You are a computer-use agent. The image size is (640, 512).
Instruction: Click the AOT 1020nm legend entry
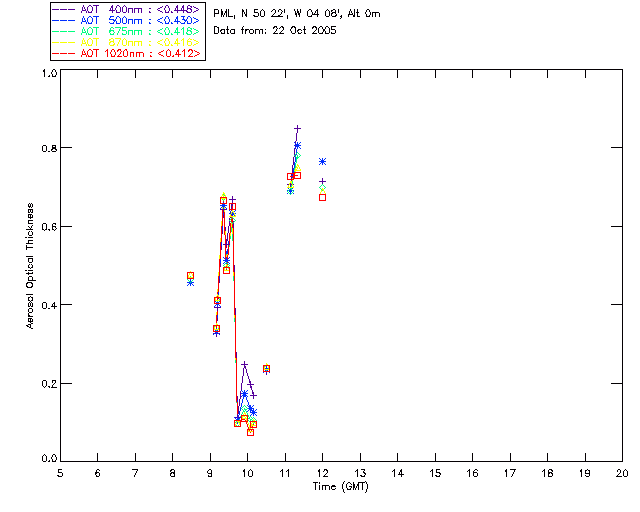[x=127, y=53]
